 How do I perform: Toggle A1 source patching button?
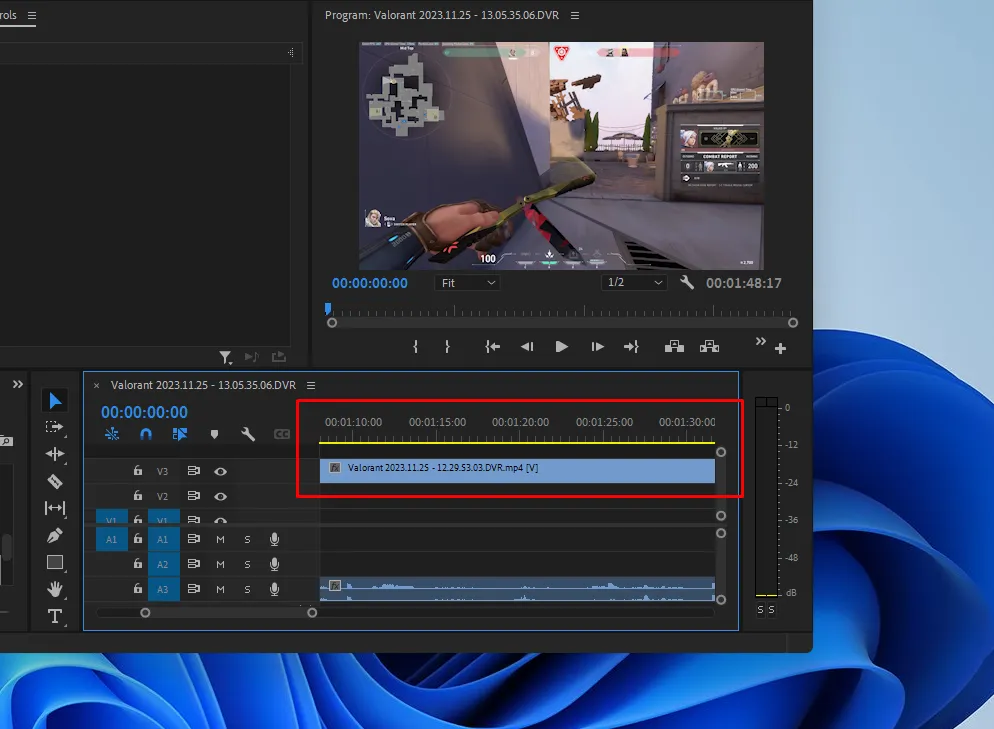pos(112,539)
